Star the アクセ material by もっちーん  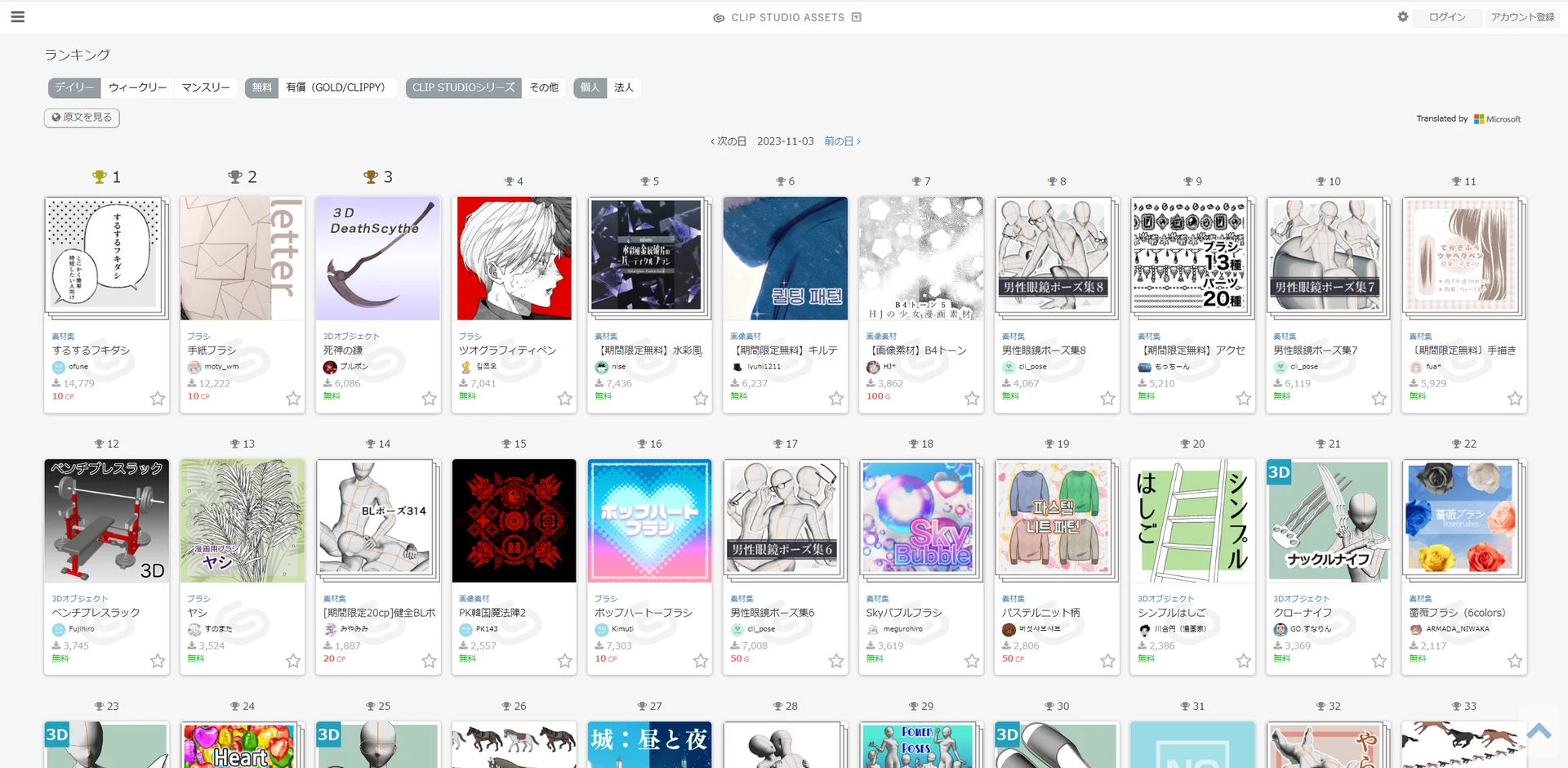(x=1244, y=399)
